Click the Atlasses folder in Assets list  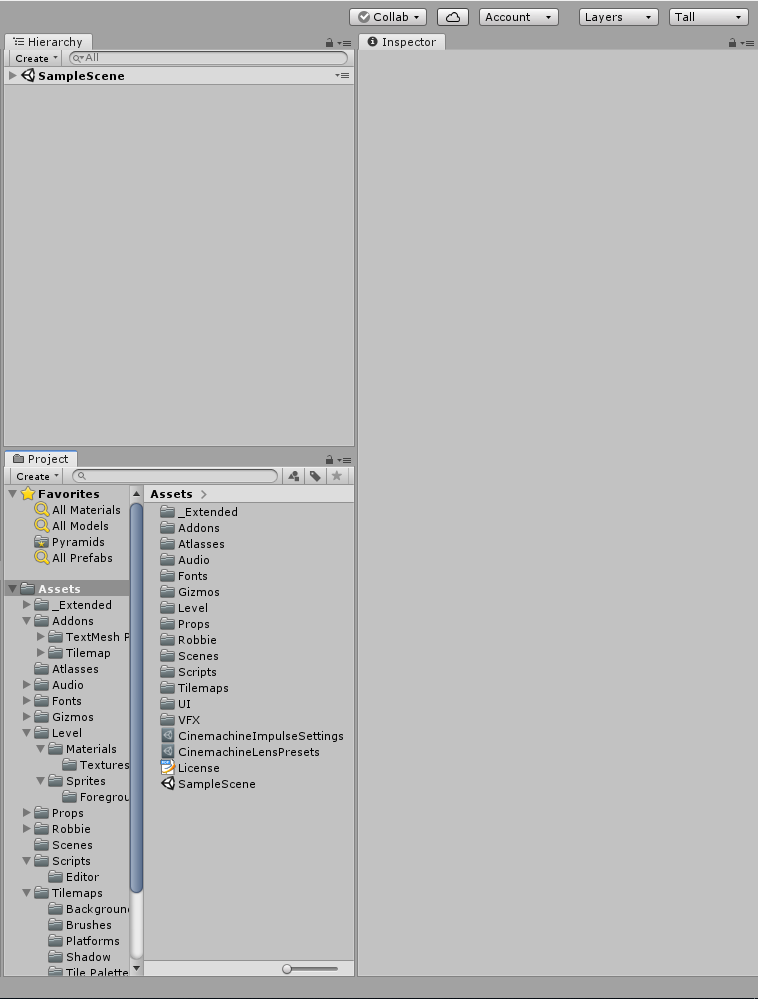(x=192, y=543)
